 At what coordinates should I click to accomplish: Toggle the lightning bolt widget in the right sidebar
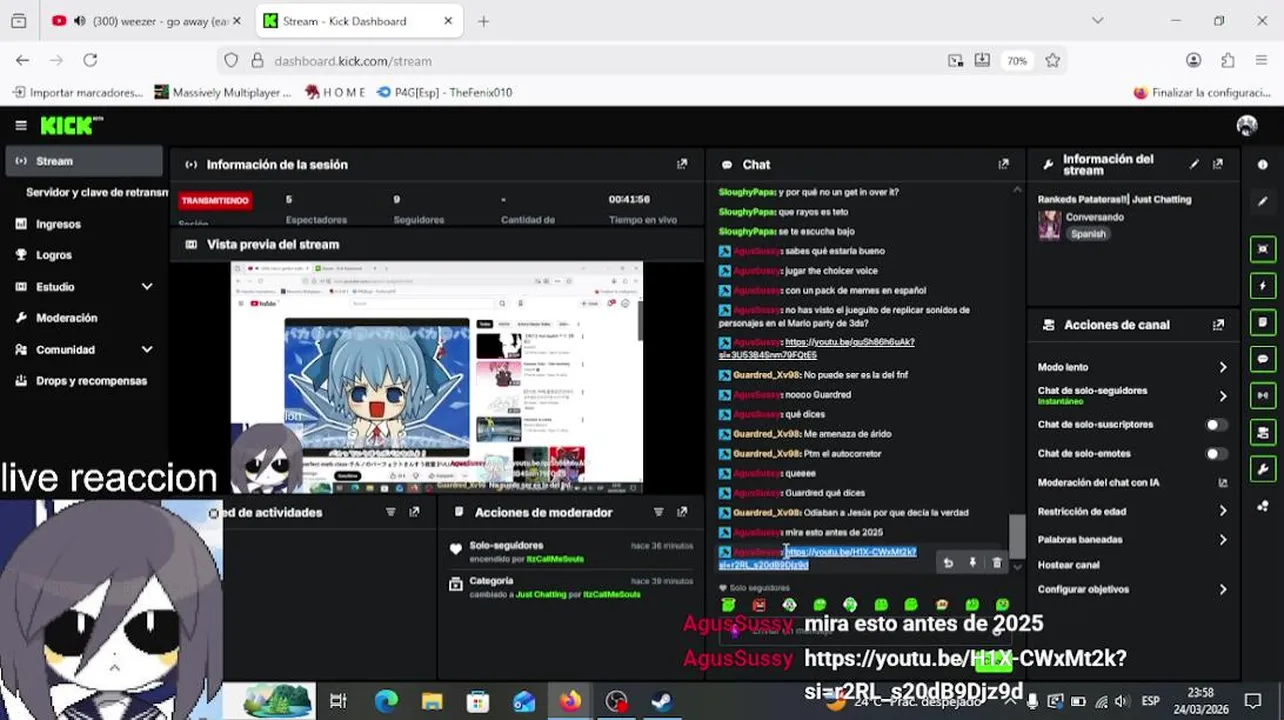pos(1262,286)
